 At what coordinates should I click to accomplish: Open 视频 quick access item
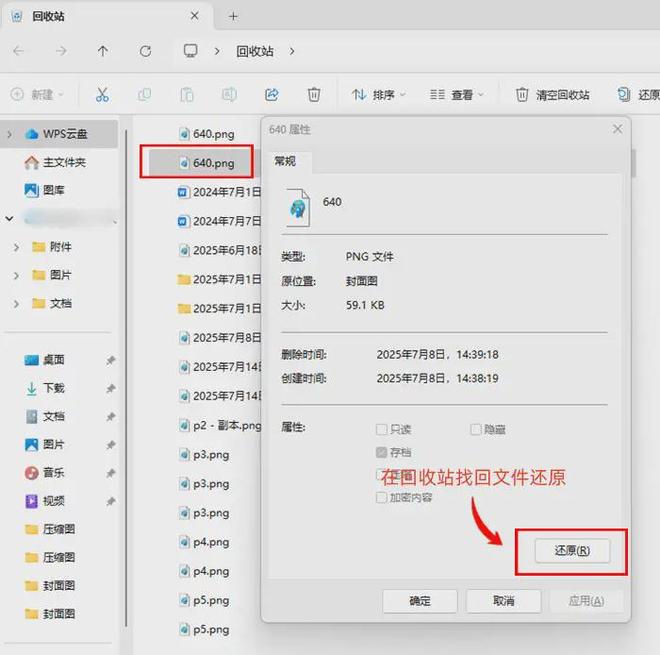pos(45,501)
